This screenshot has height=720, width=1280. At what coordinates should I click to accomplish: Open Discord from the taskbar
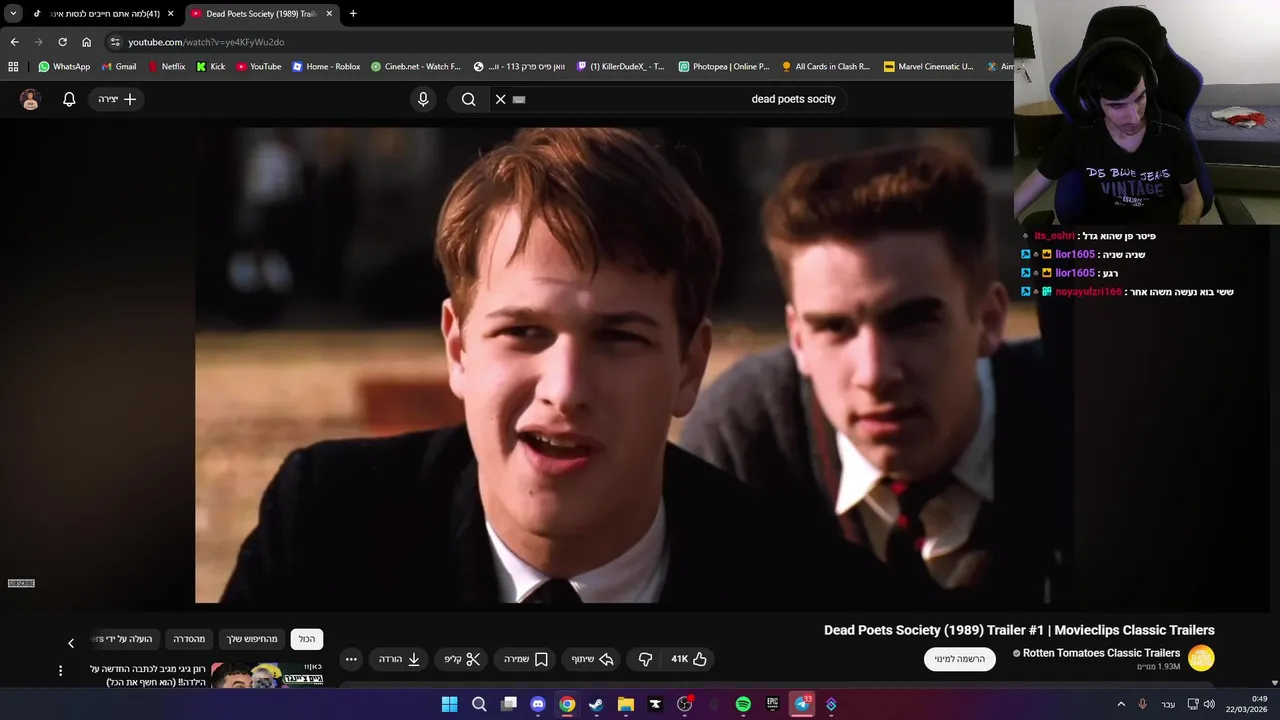click(538, 704)
